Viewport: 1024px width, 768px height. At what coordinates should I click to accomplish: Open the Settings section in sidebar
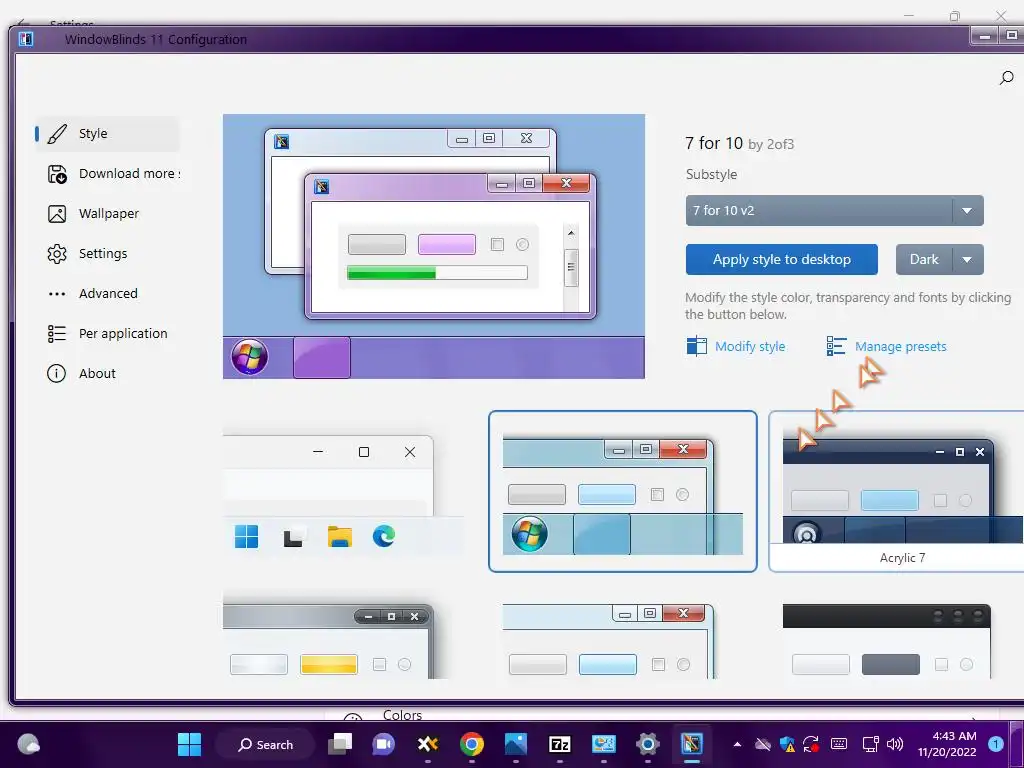coord(108,253)
